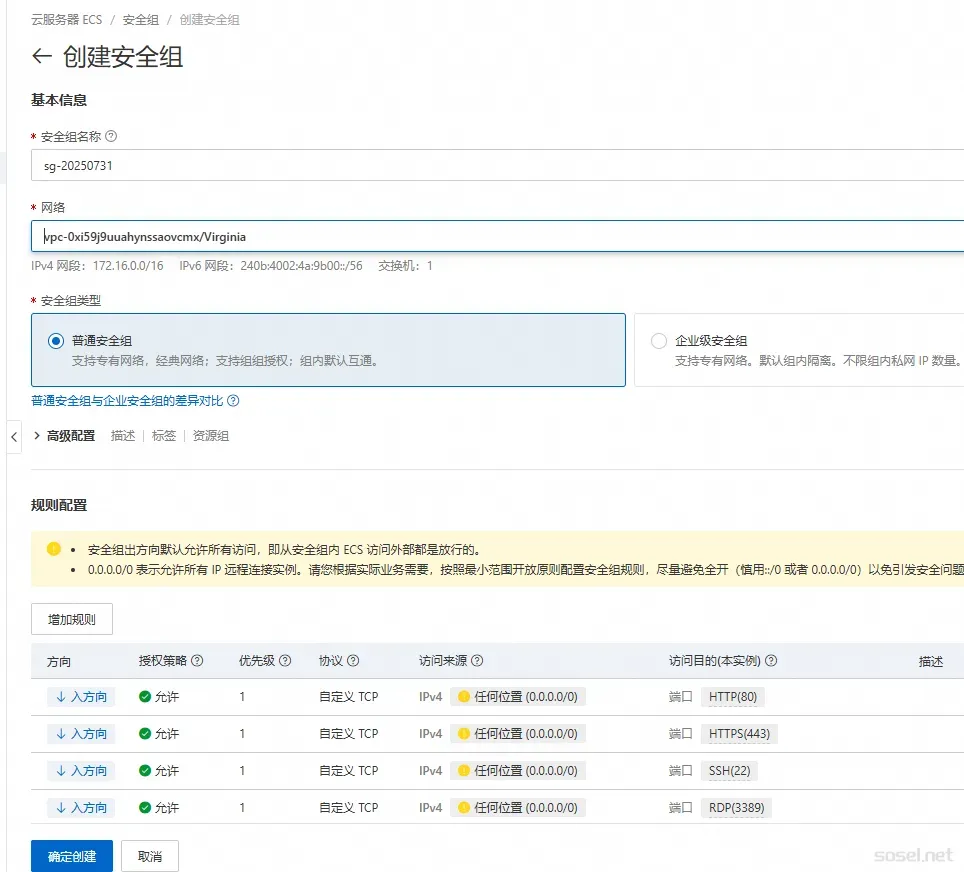Click 入方向 direction tag in HTTP(80) row

tap(81, 697)
